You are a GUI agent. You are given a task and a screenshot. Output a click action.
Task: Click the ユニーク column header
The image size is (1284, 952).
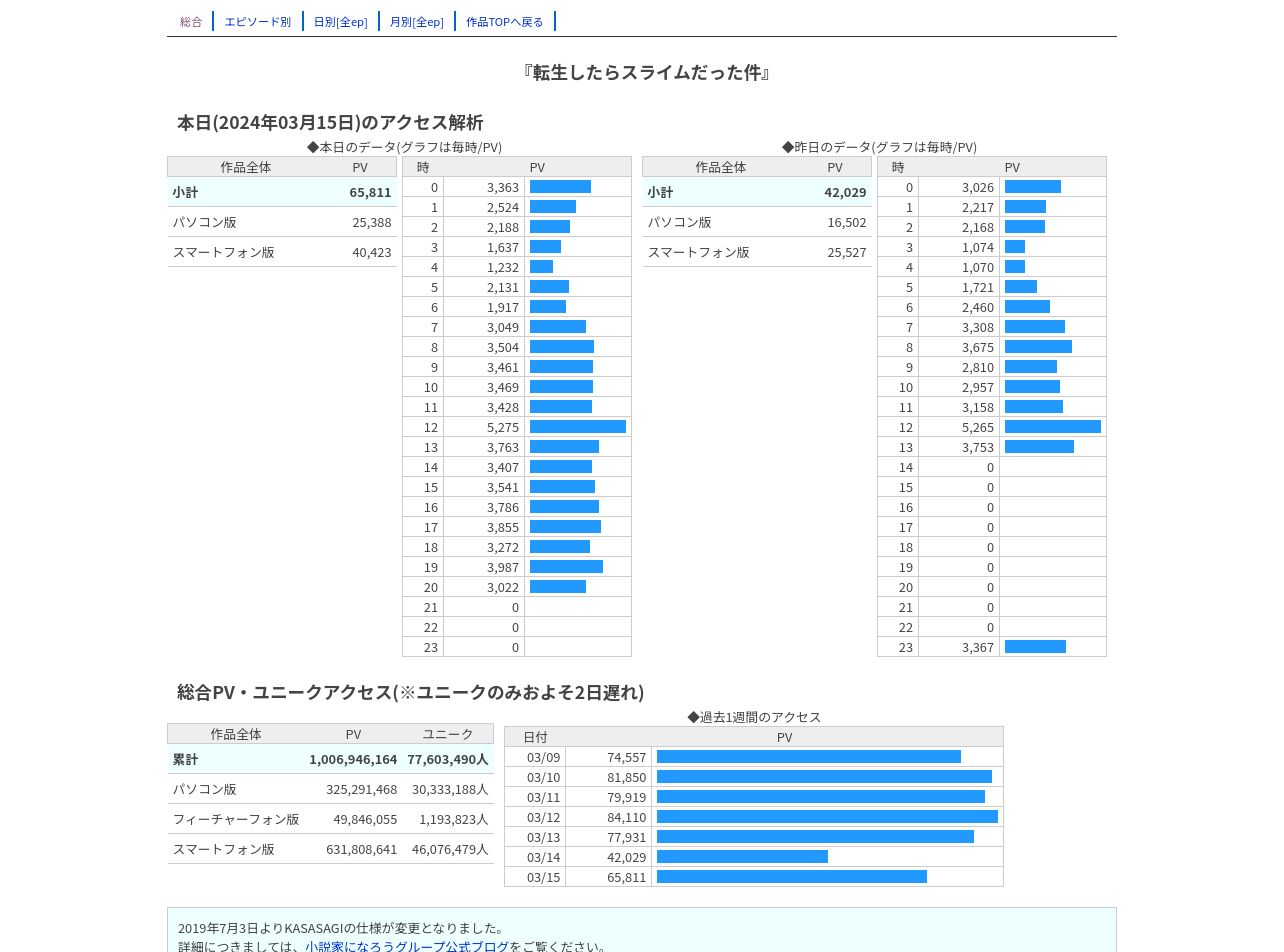click(447, 734)
